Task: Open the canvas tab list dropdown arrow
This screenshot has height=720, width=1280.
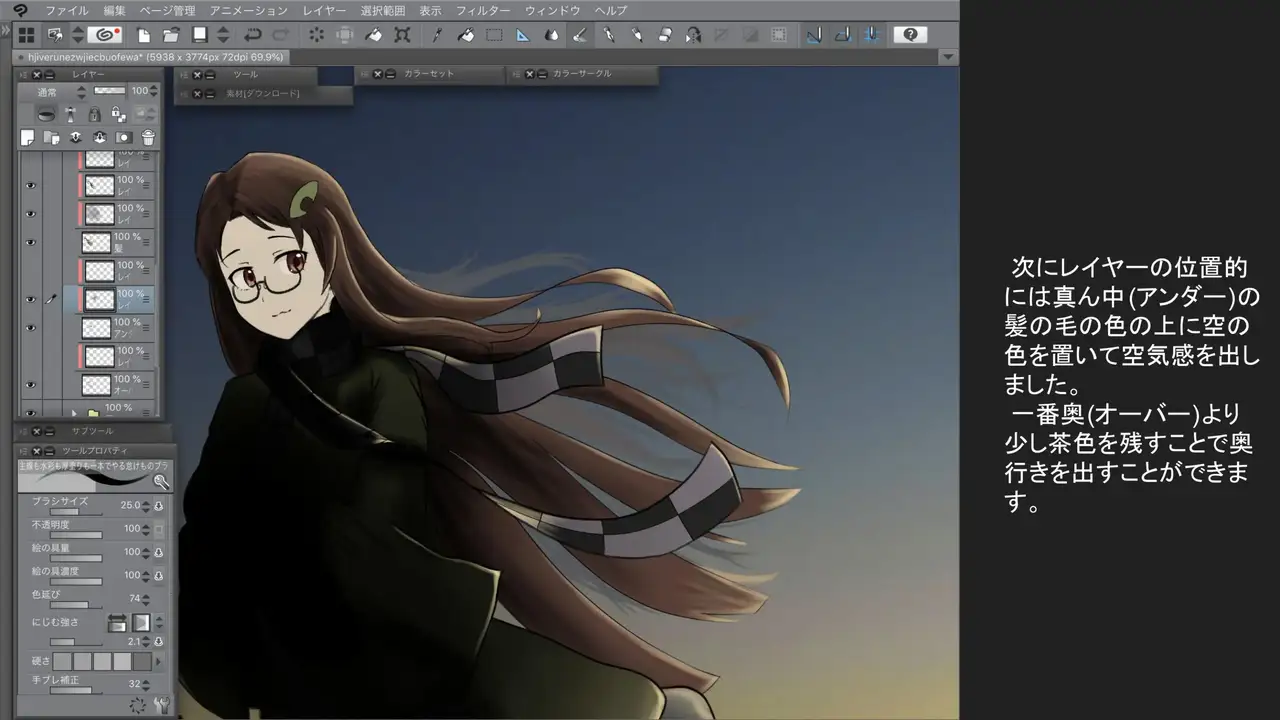Action: click(947, 58)
